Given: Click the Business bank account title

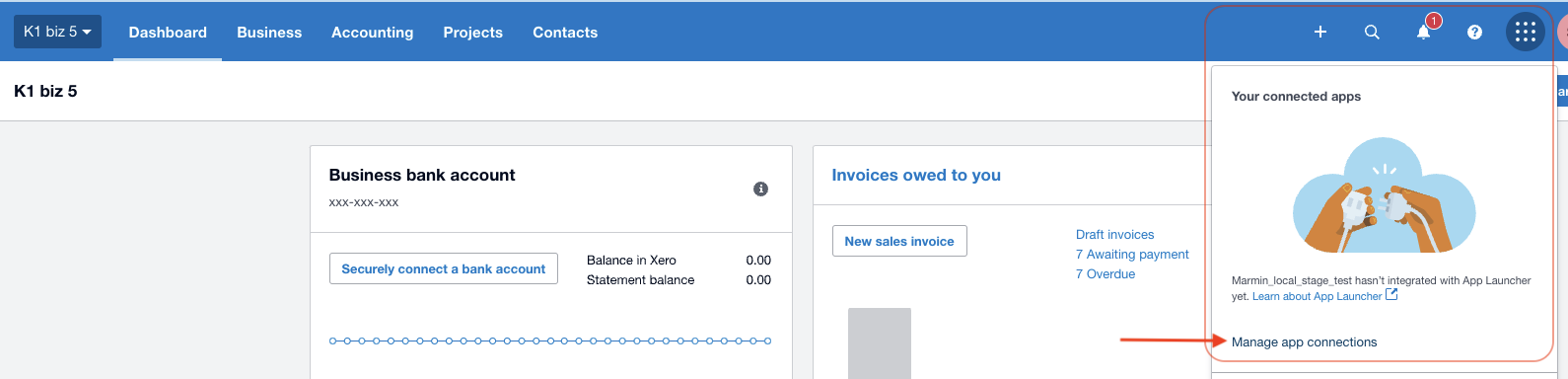Looking at the screenshot, I should [422, 175].
